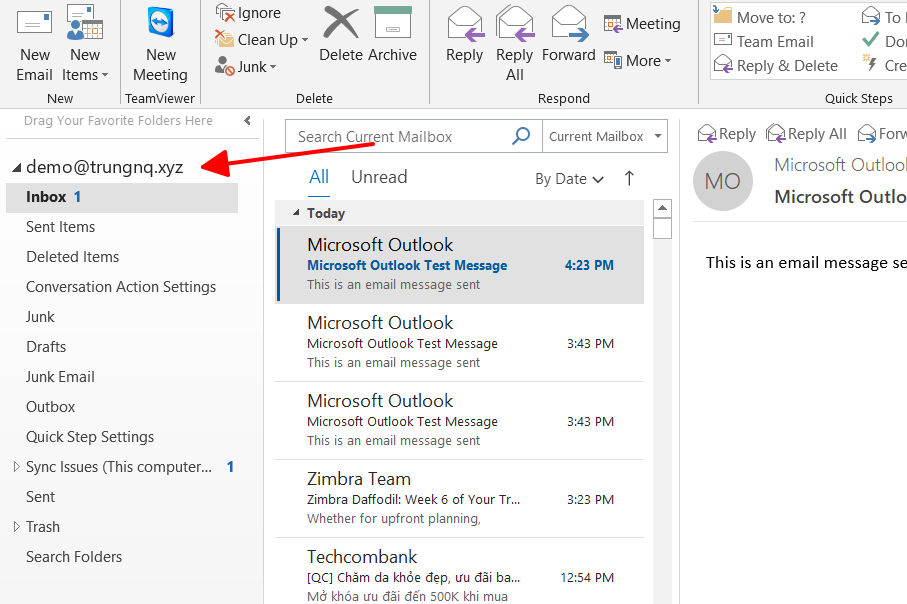Select the Team Email quick step
This screenshot has width=907, height=604.
coord(764,41)
